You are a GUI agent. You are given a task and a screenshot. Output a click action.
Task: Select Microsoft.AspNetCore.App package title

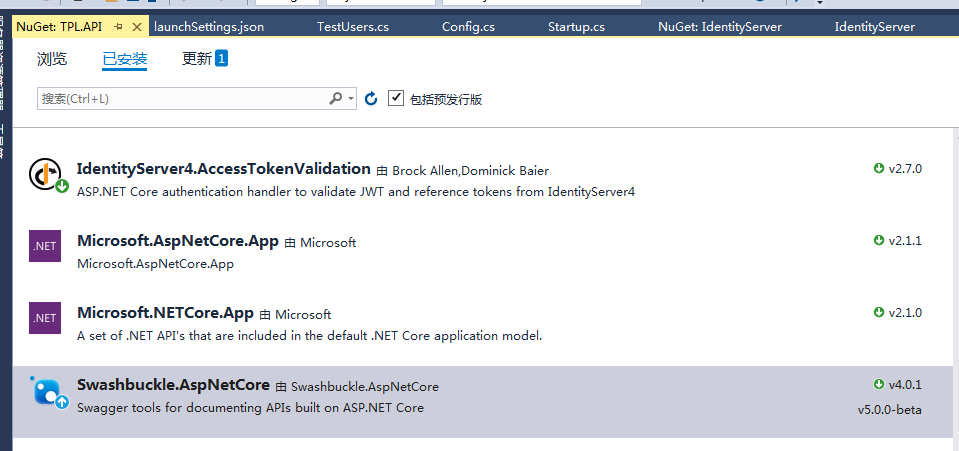(x=178, y=241)
